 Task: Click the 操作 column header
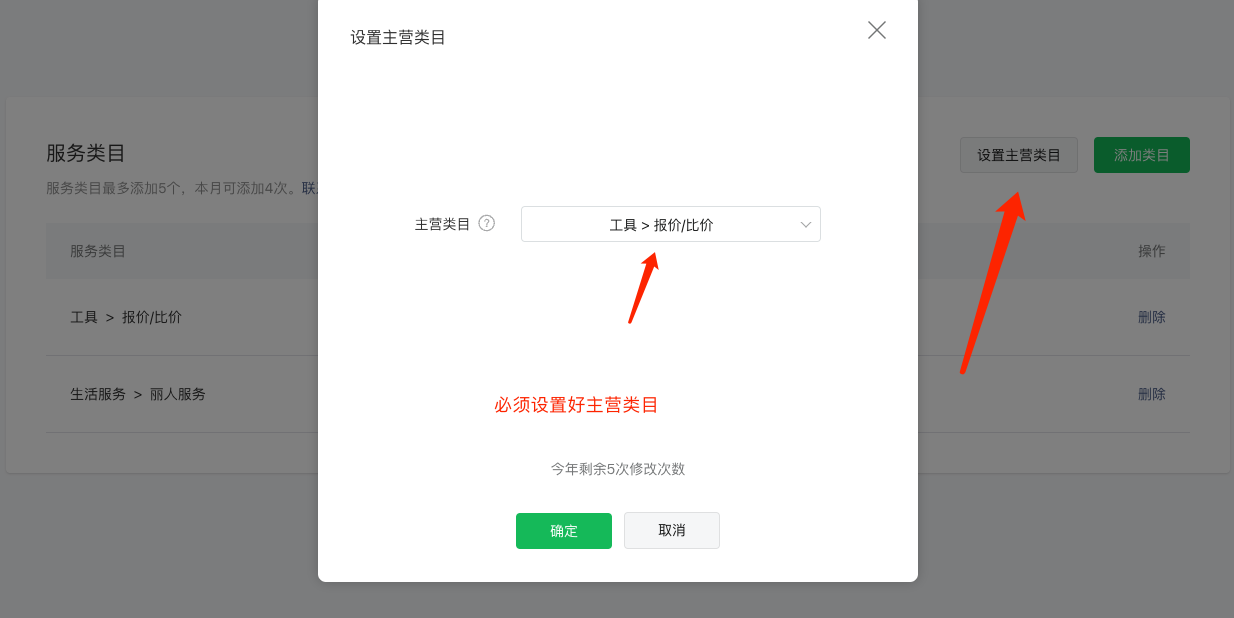(x=1152, y=251)
